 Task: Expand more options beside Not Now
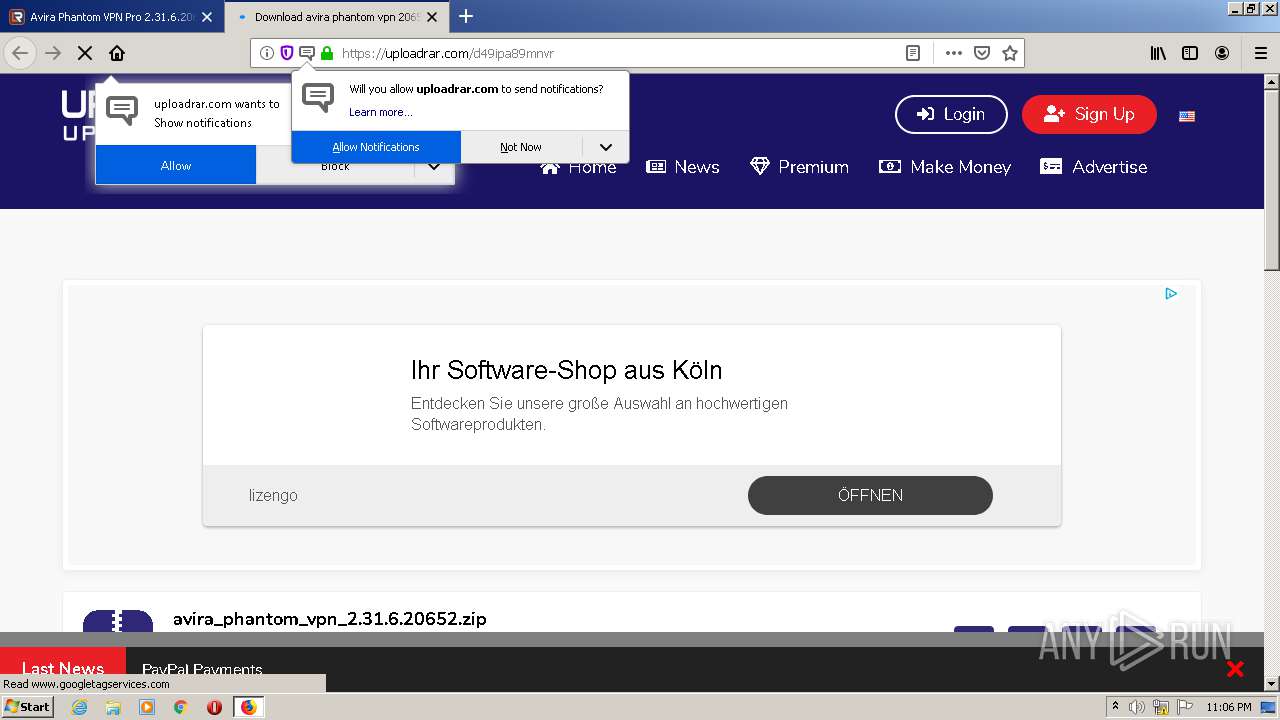(605, 147)
